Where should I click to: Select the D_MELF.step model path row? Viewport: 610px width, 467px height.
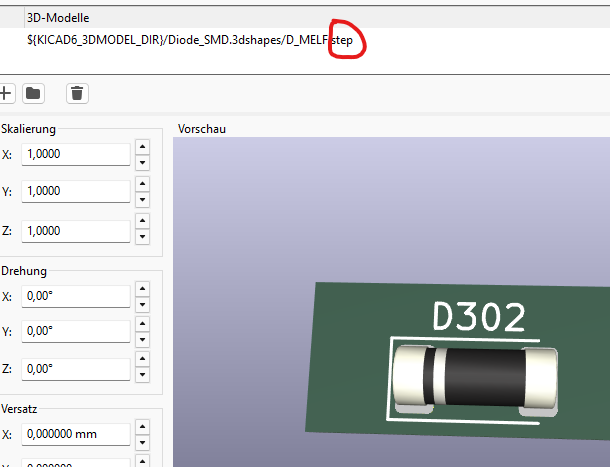coord(190,40)
